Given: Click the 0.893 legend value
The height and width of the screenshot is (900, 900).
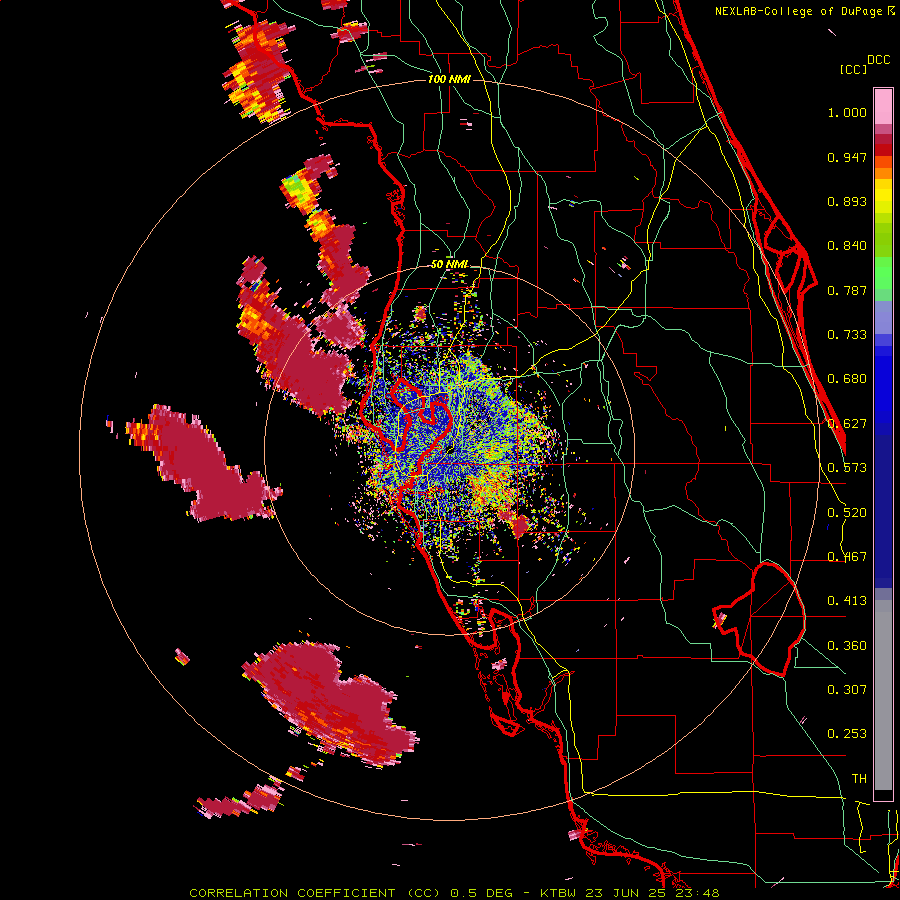Looking at the screenshot, I should pos(847,201).
